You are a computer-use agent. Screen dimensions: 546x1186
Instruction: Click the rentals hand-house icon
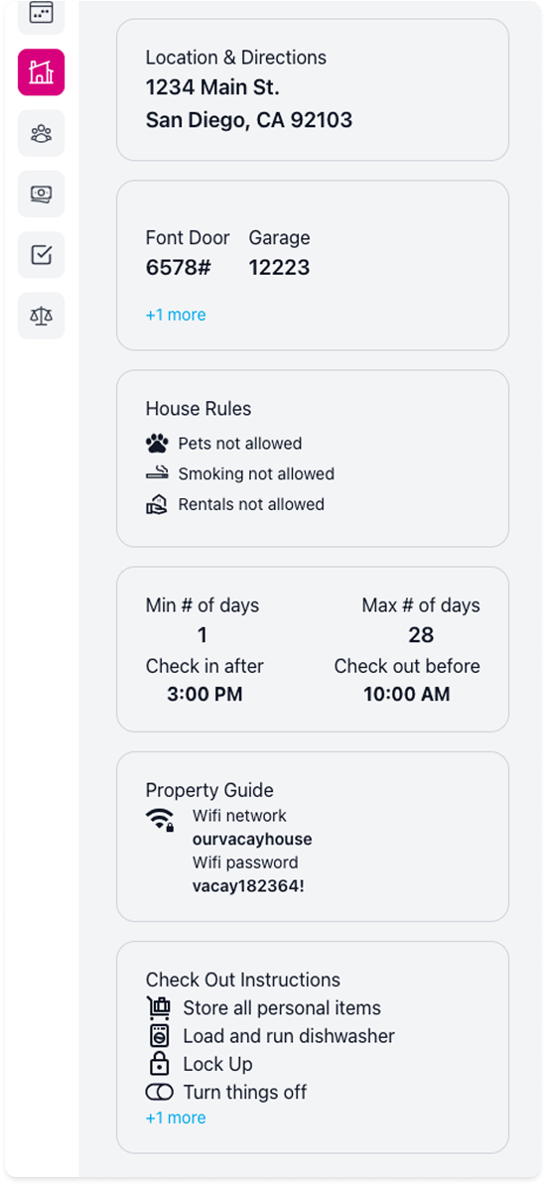[157, 505]
